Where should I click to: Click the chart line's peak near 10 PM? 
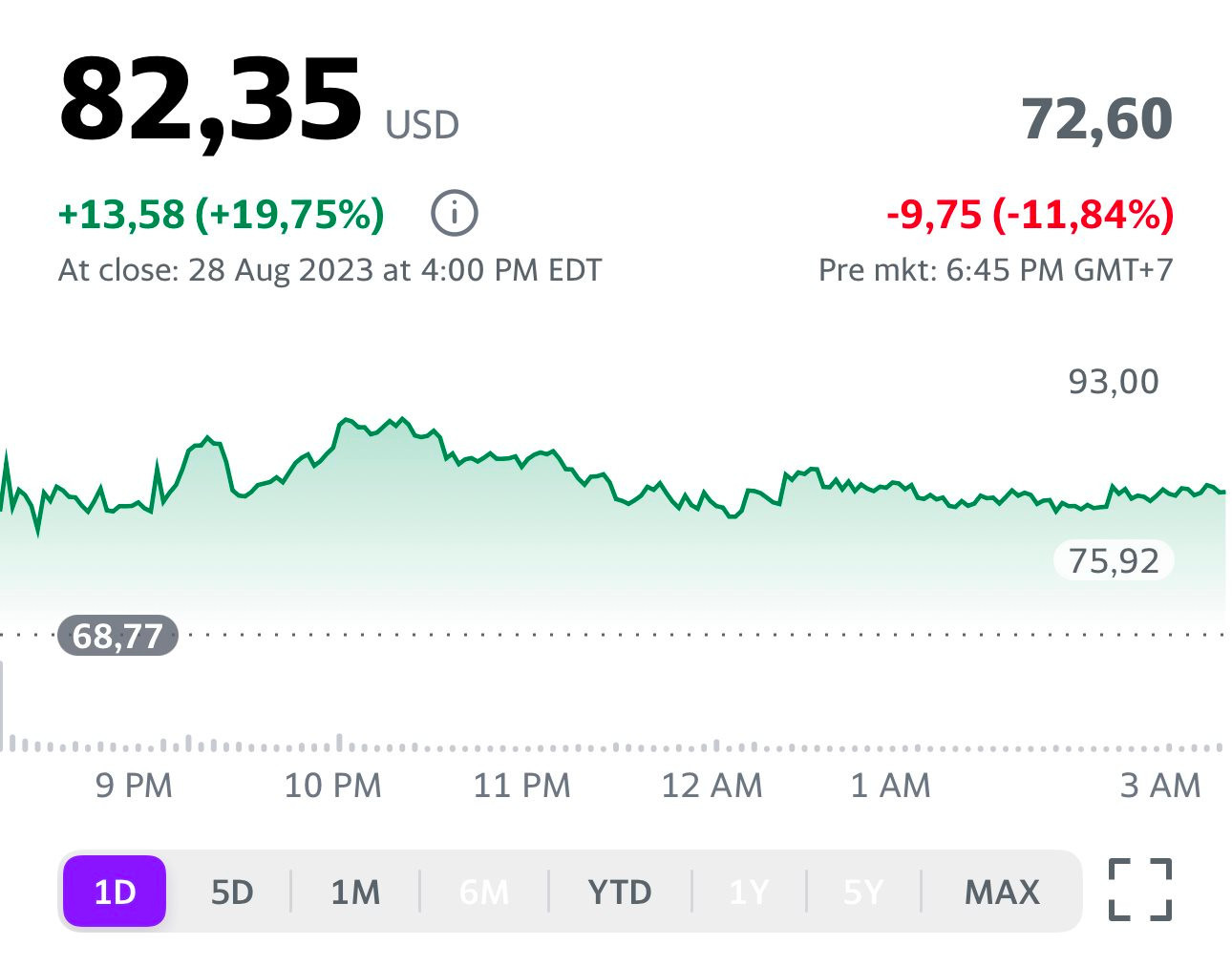[347, 420]
